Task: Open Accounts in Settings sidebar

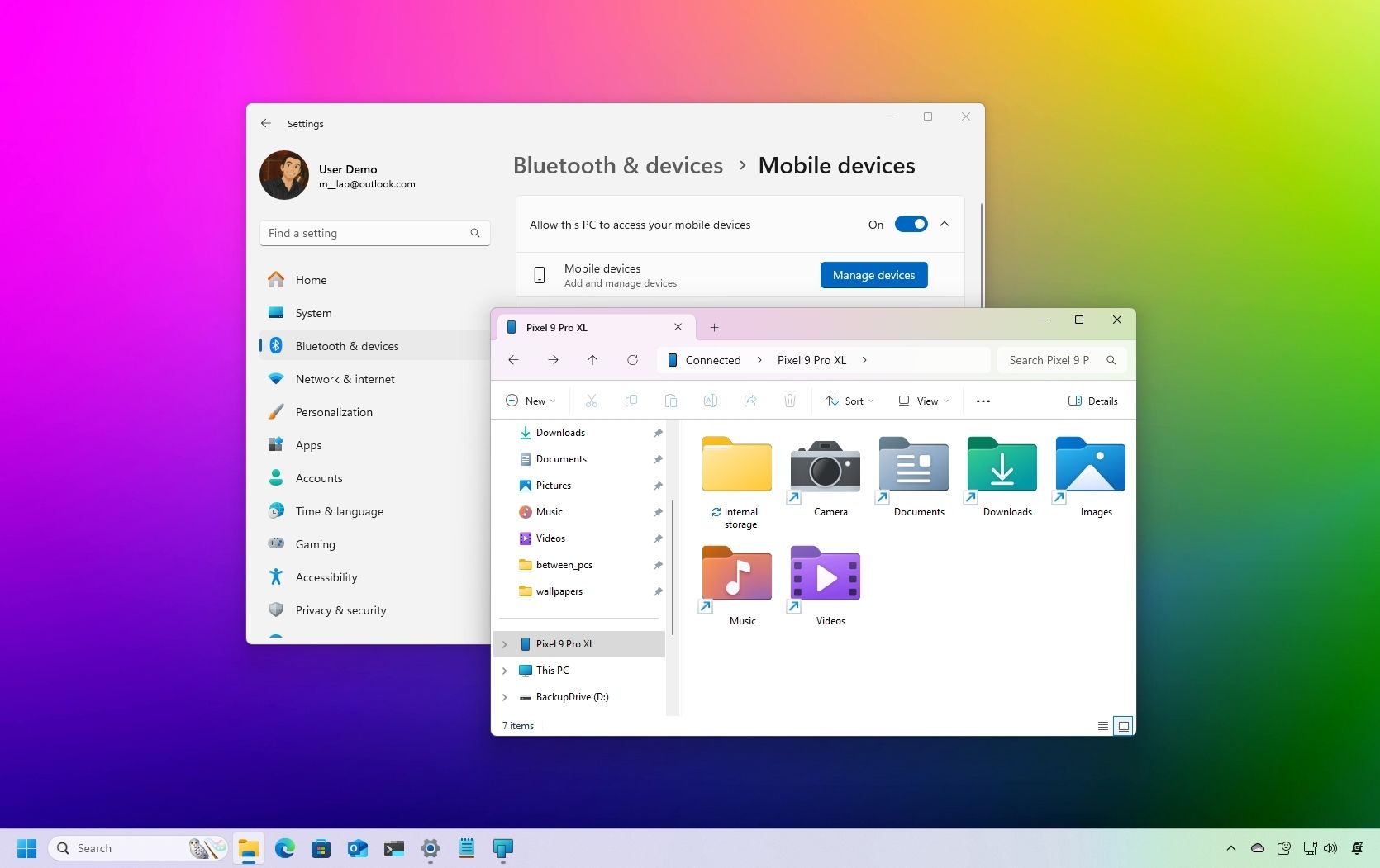Action: [318, 478]
